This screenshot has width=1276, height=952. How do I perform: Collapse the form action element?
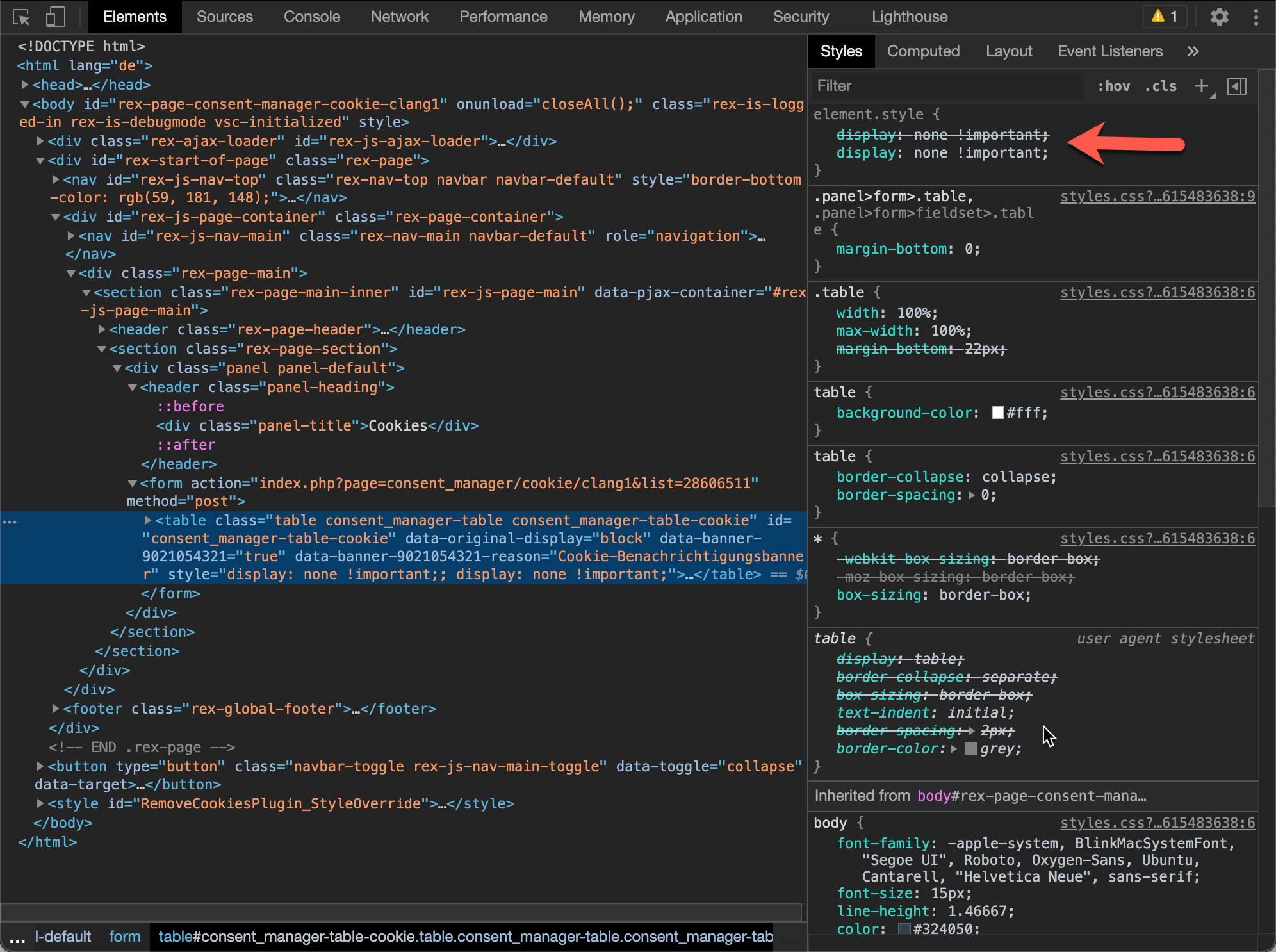133,483
